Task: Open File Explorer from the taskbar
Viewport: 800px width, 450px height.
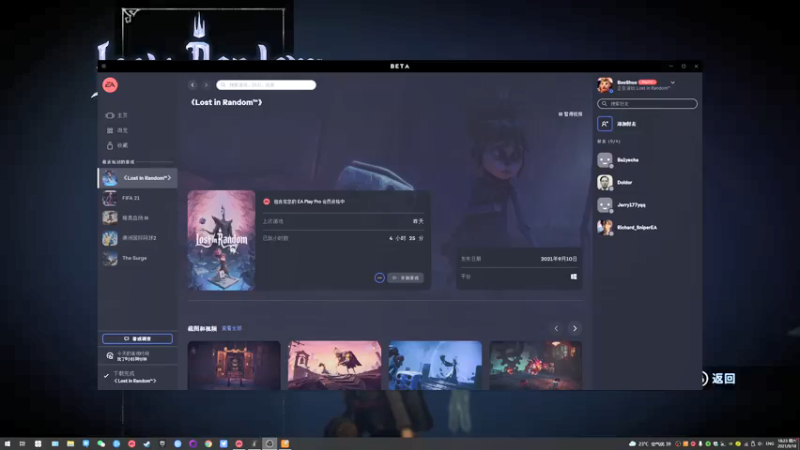Action: (70, 444)
